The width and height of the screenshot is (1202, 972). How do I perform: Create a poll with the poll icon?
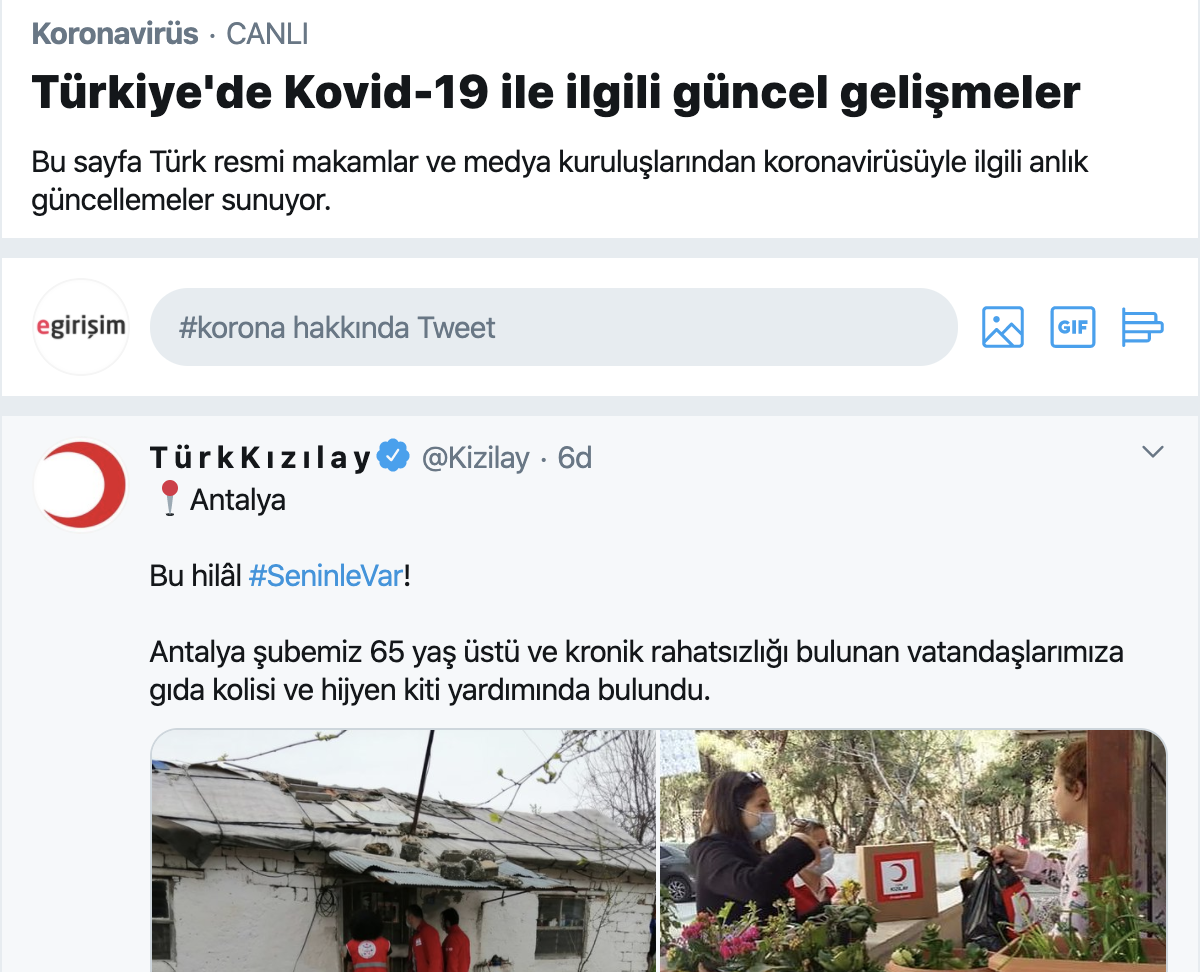(x=1143, y=327)
